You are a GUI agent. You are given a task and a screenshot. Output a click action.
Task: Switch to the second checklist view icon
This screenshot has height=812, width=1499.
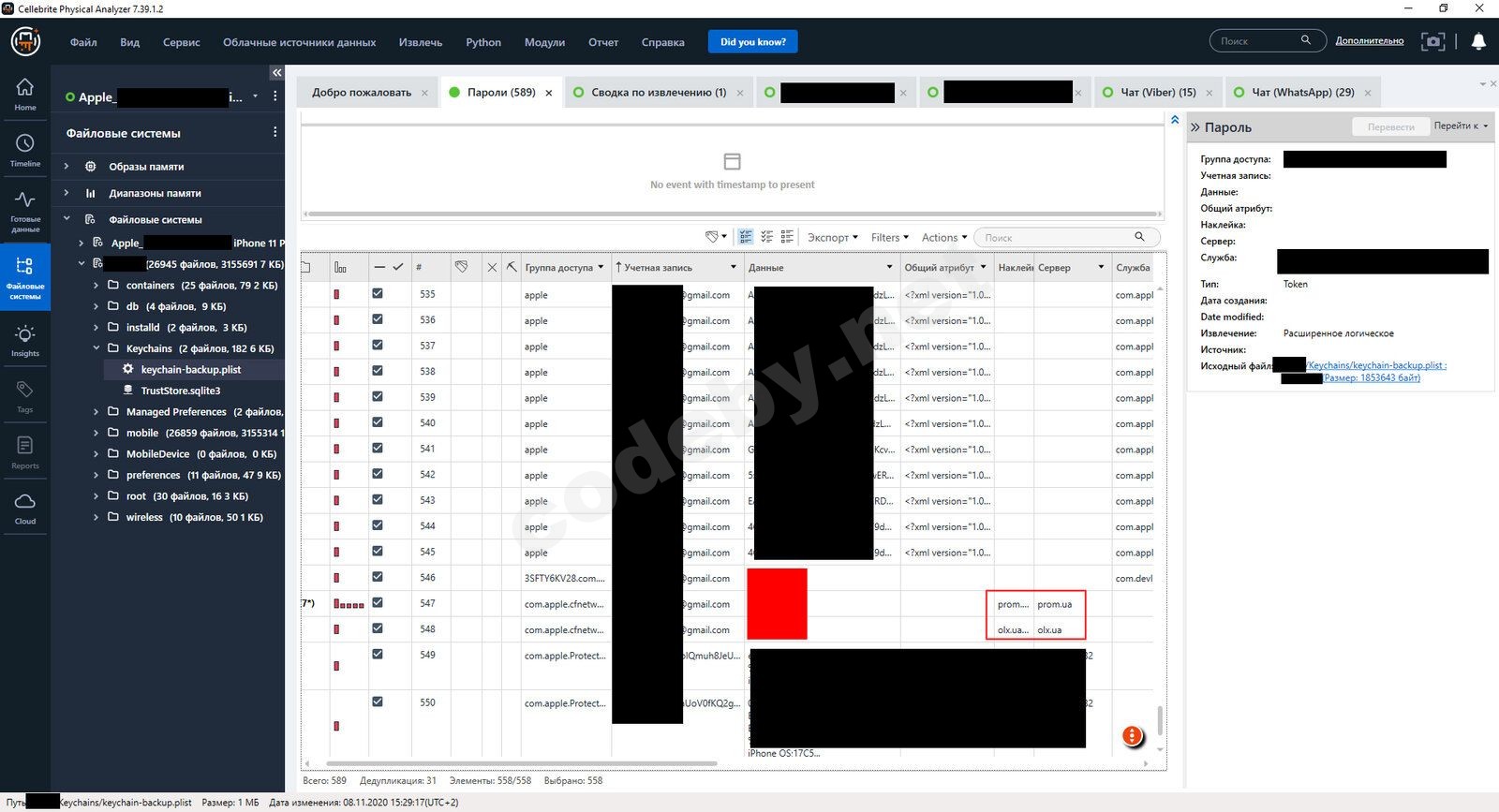767,237
